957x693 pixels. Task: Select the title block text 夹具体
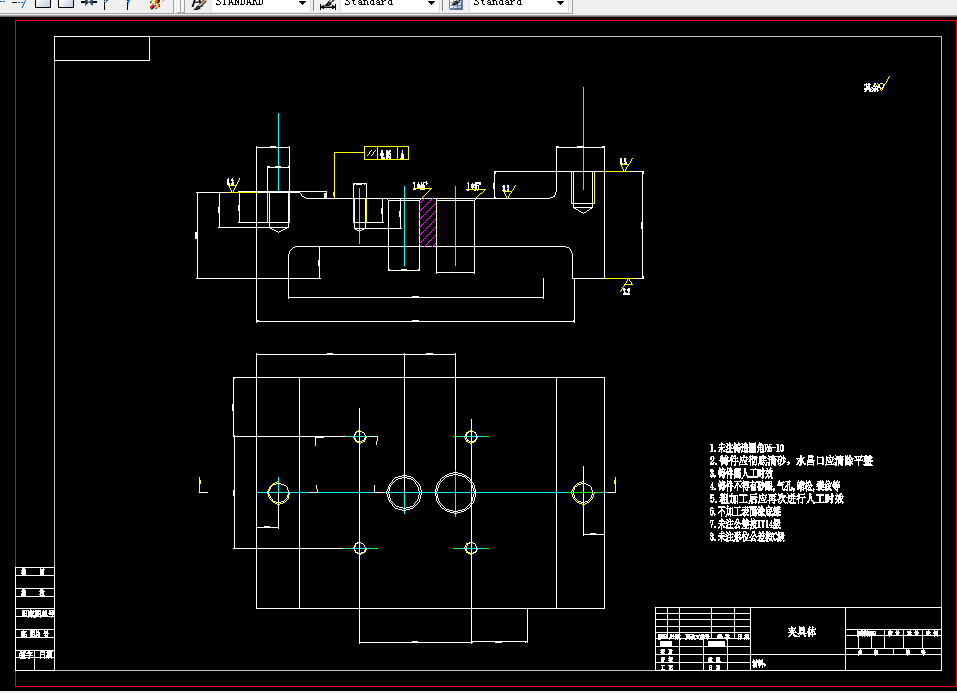tap(801, 631)
